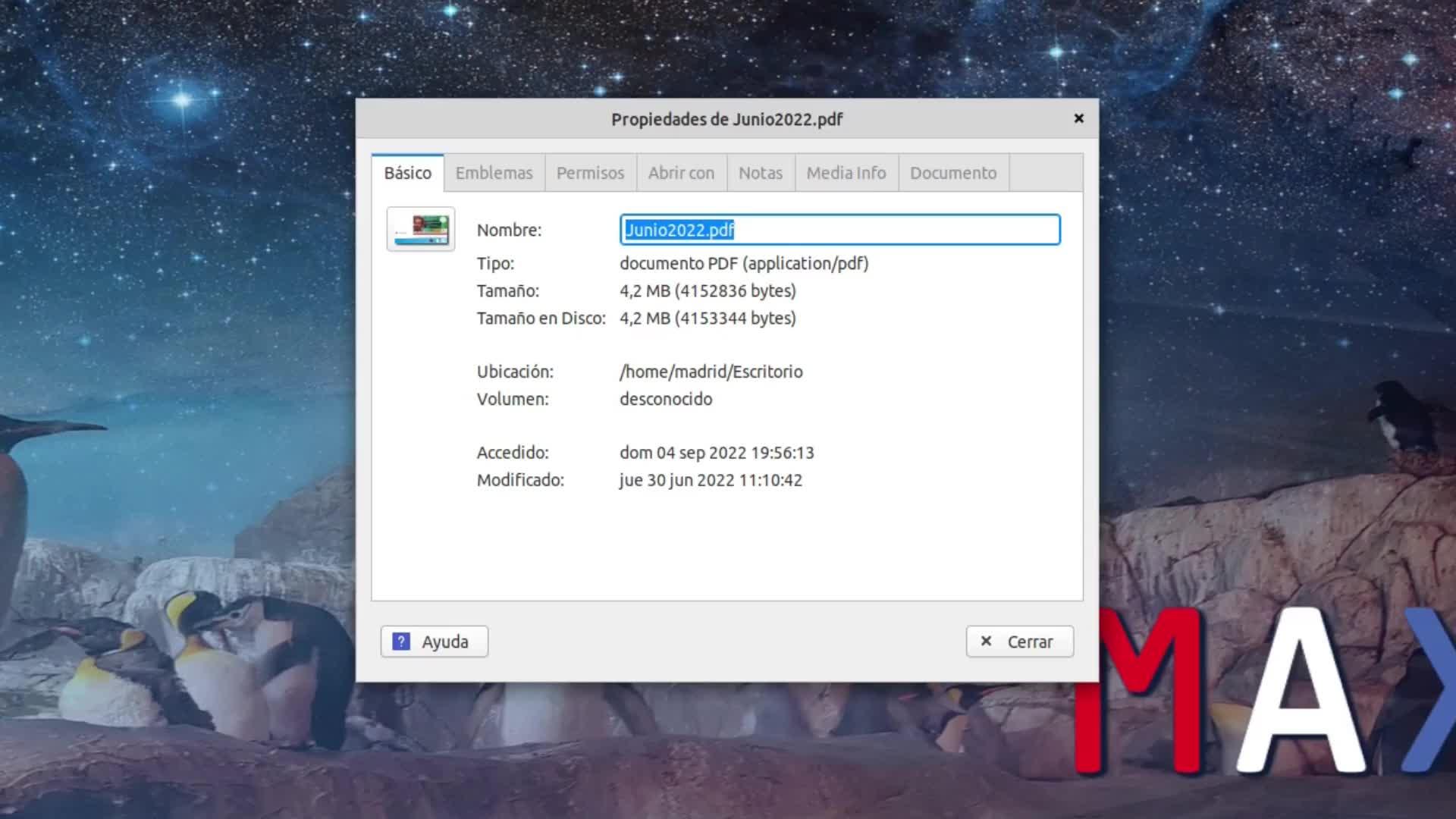This screenshot has width=1456, height=819.
Task: Click the PDF file thumbnail icon
Action: (420, 229)
